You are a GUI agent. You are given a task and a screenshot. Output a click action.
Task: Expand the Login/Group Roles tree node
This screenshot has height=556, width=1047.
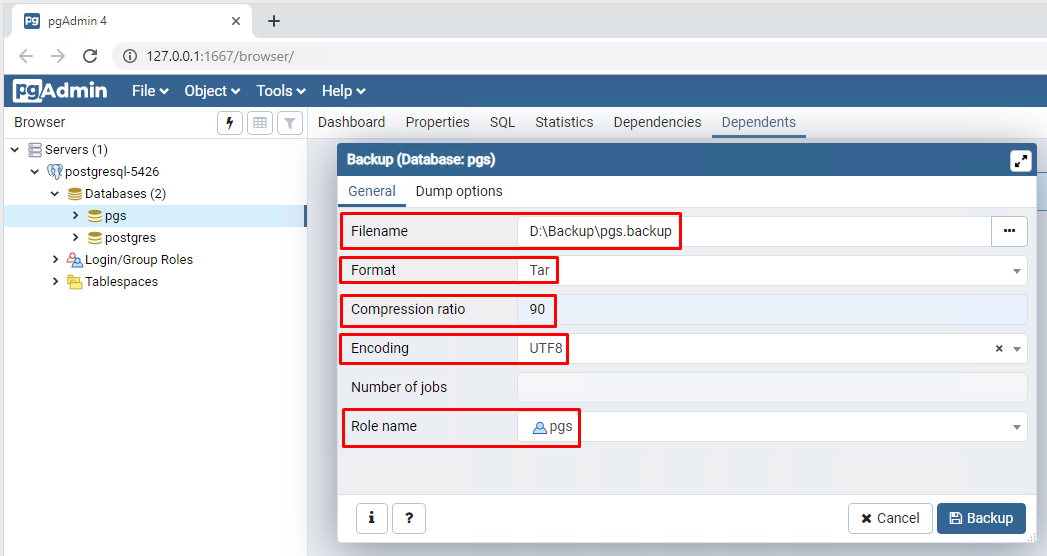pyautogui.click(x=56, y=260)
